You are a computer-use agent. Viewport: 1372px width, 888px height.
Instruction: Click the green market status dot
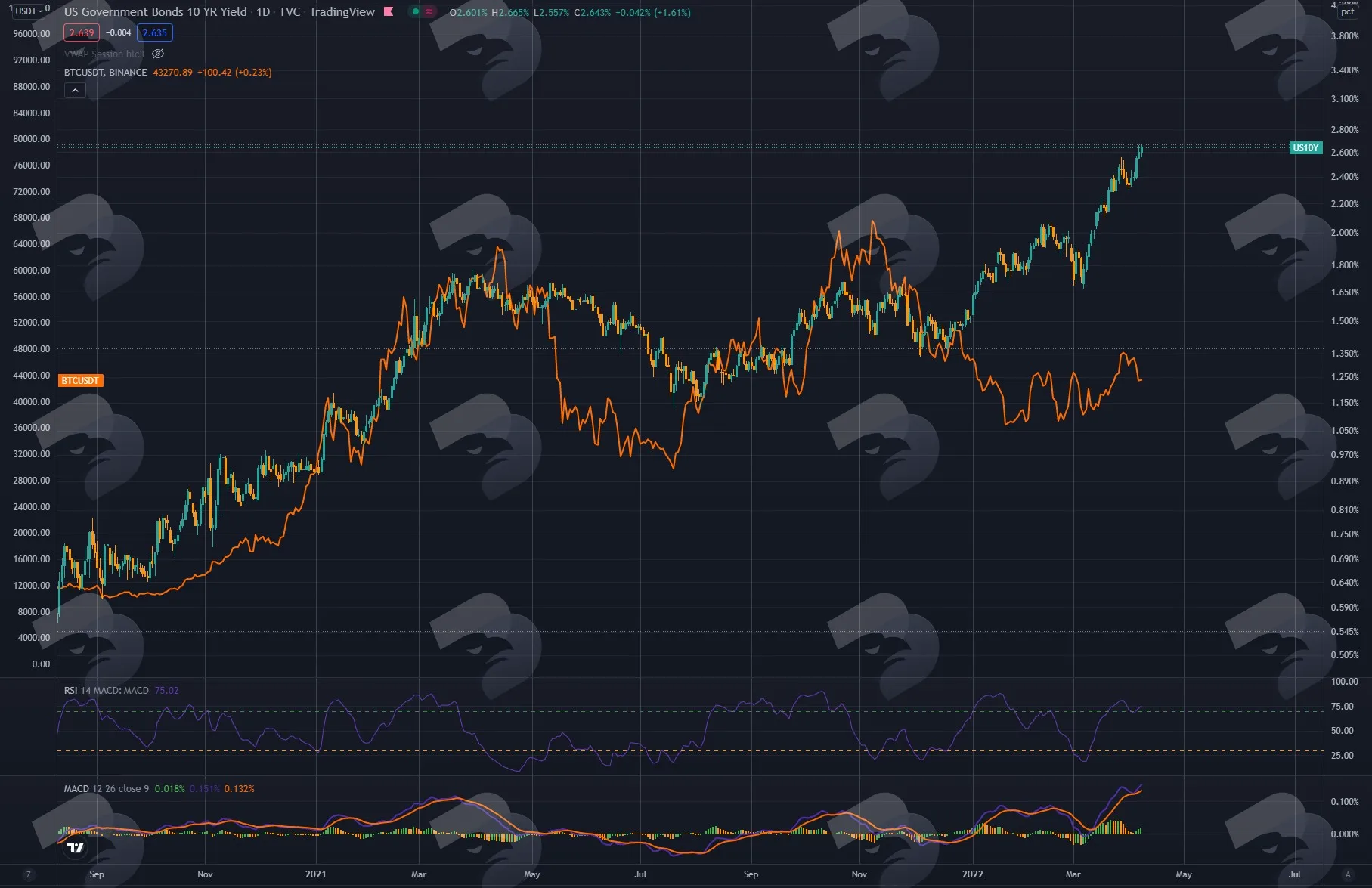416,12
